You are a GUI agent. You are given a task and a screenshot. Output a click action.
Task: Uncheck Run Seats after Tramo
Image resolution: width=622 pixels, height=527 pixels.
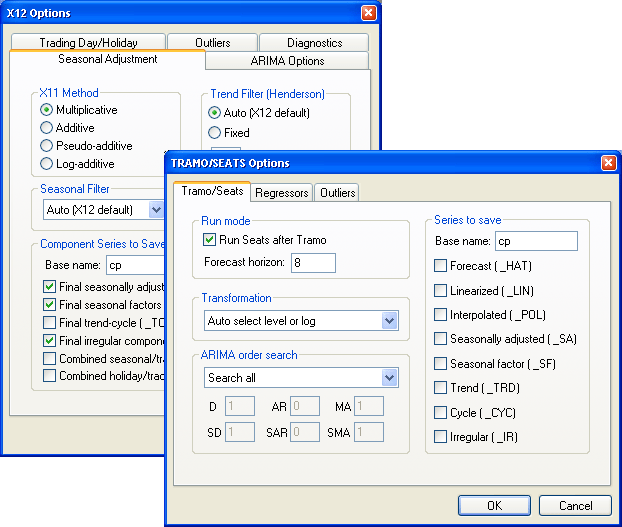[210, 240]
